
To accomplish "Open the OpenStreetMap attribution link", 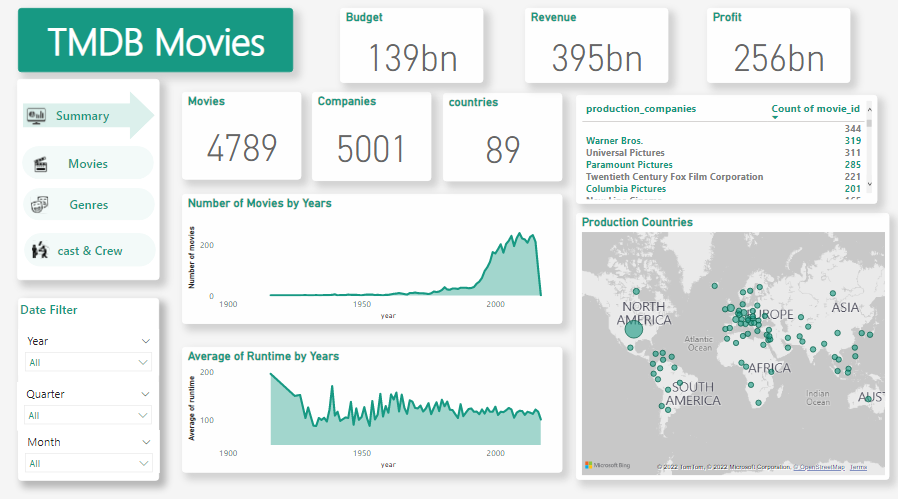I will [x=820, y=467].
